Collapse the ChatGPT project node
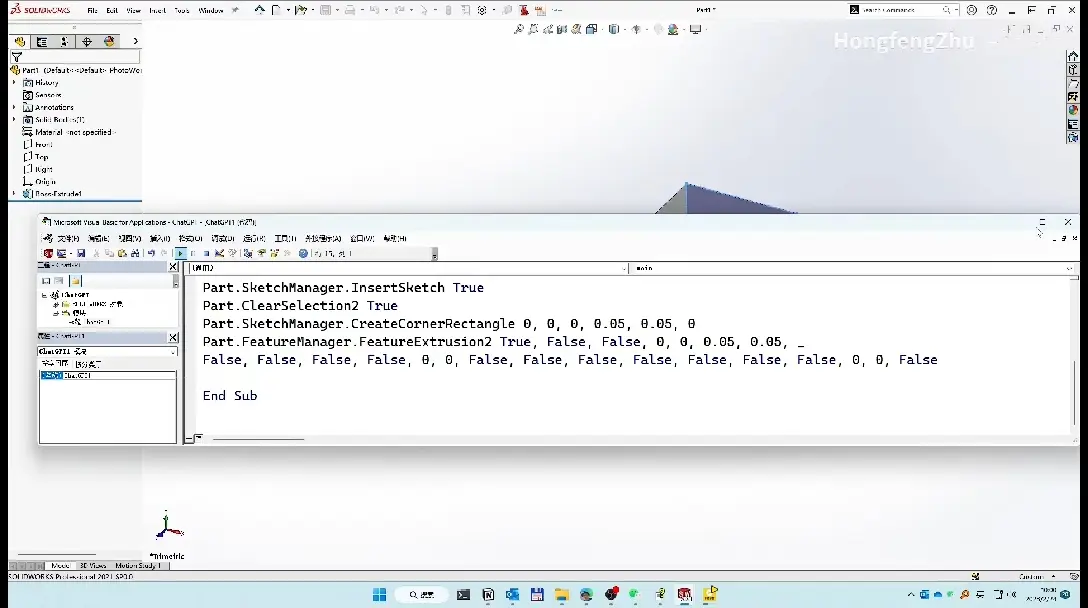Viewport: 1088px width, 608px height. click(45, 295)
